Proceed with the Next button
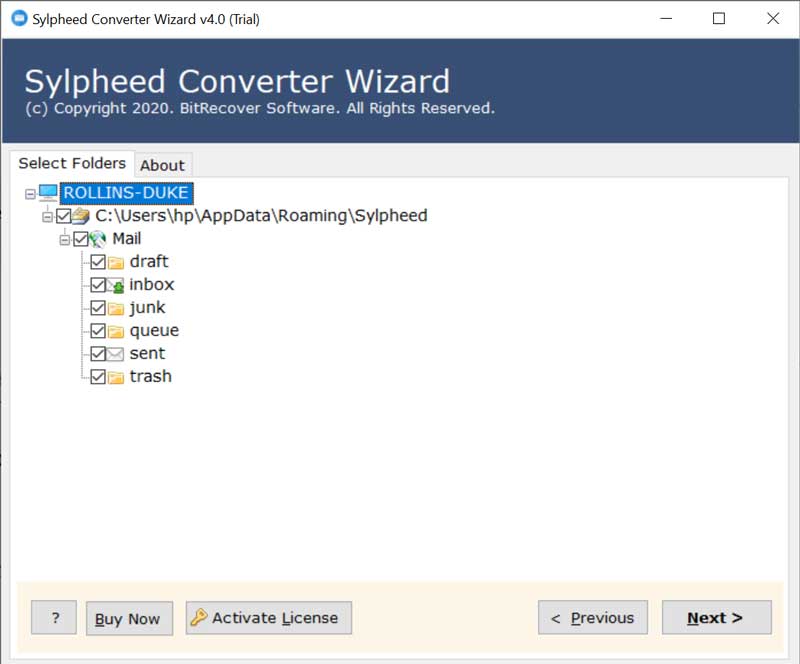This screenshot has height=664, width=800. [717, 618]
